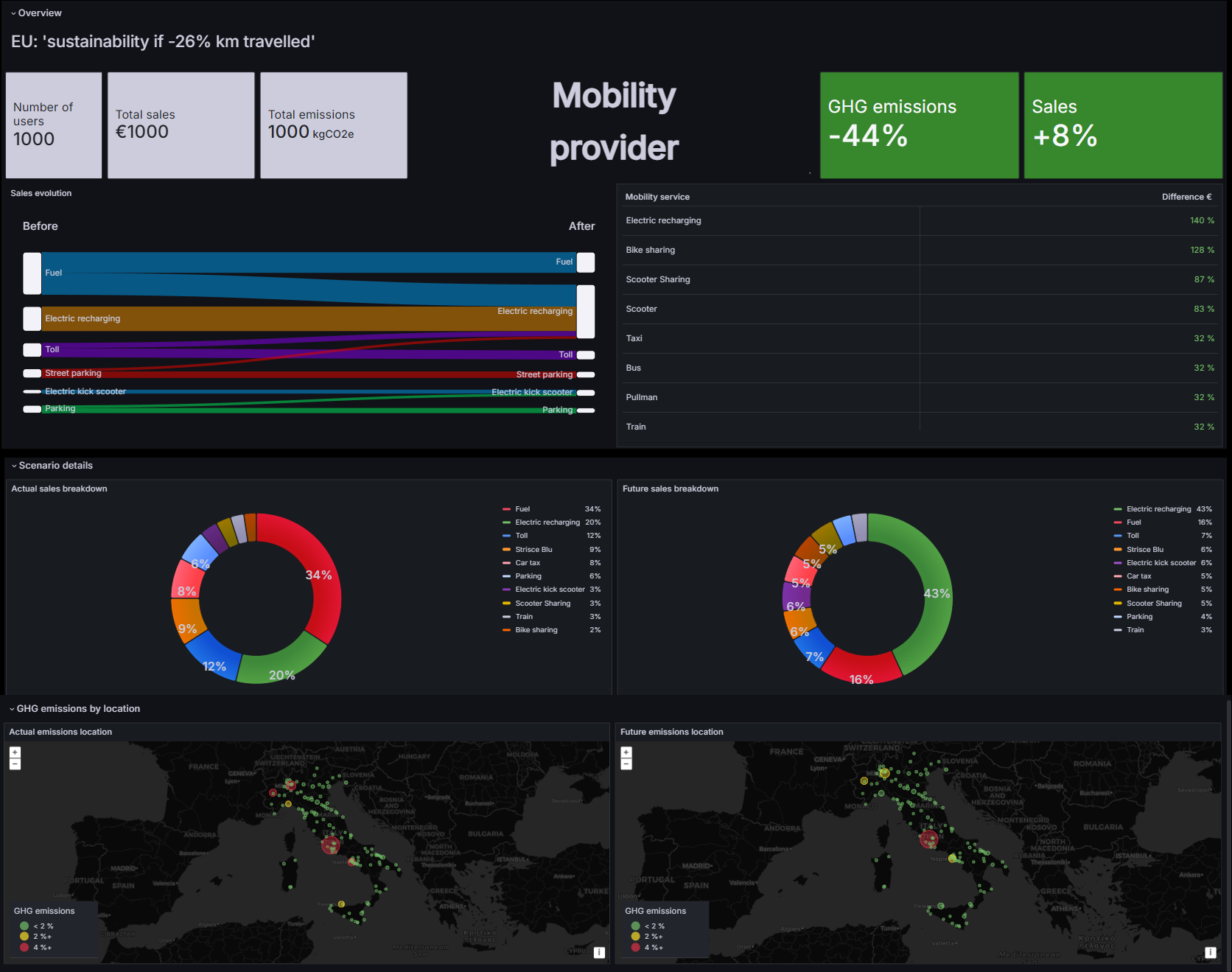The image size is (1232, 972).
Task: Collapse the Scenario details row
Action: pyautogui.click(x=52, y=466)
